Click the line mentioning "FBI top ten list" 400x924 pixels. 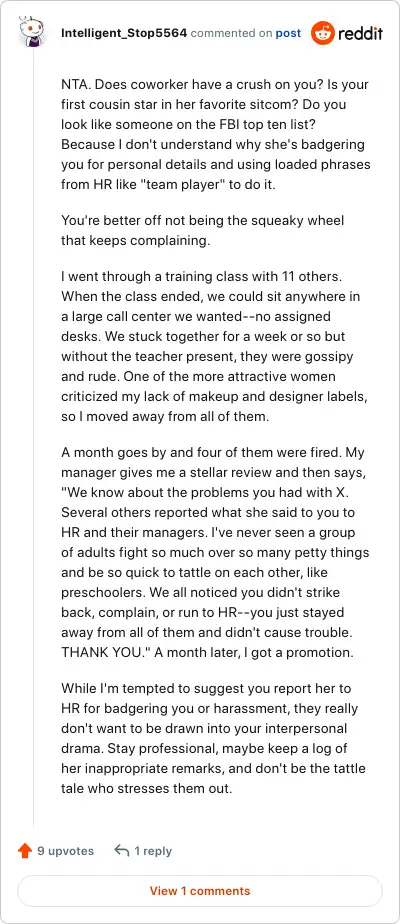click(x=203, y=124)
